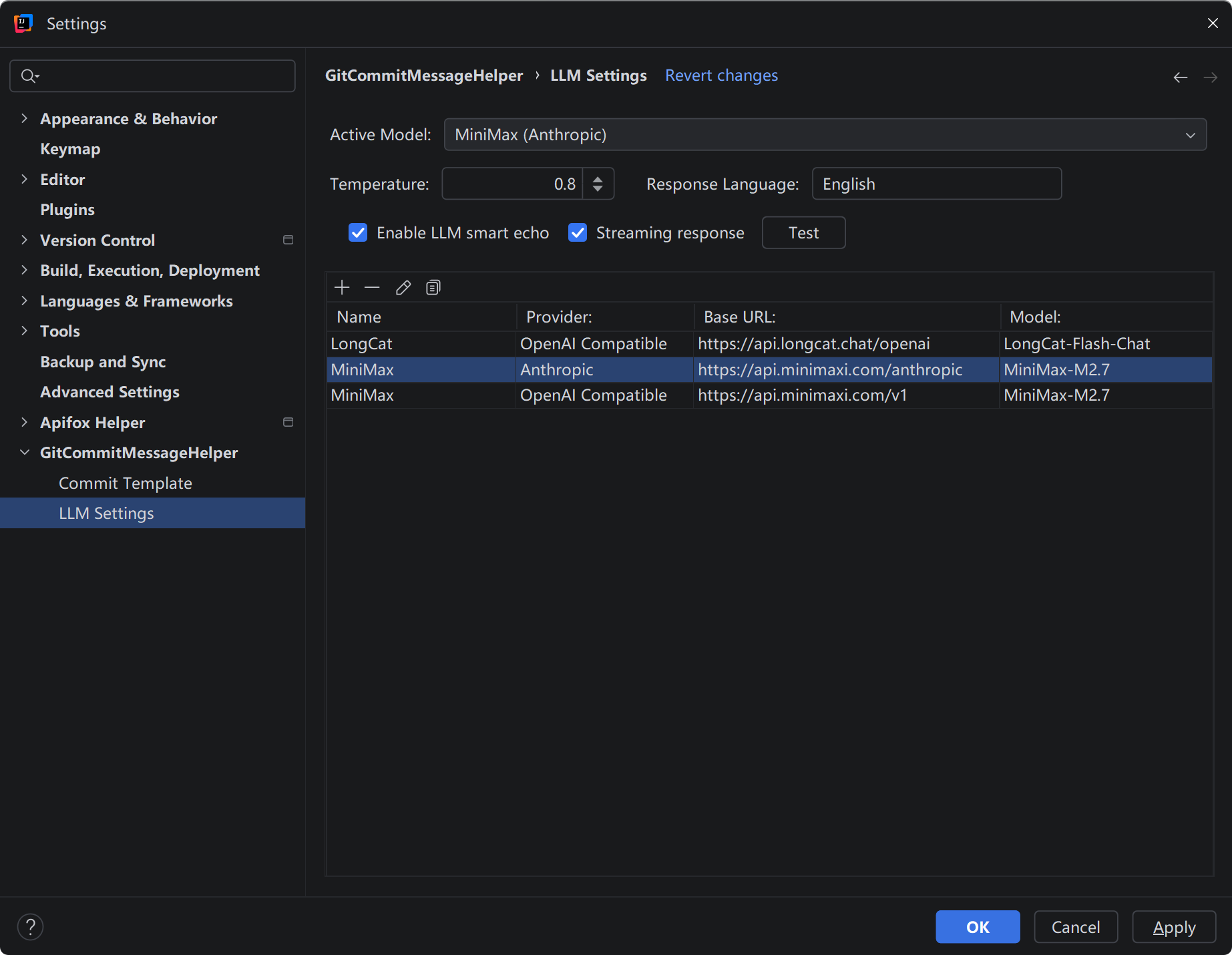1232x955 pixels.
Task: Click Revert changes link
Action: pos(721,75)
